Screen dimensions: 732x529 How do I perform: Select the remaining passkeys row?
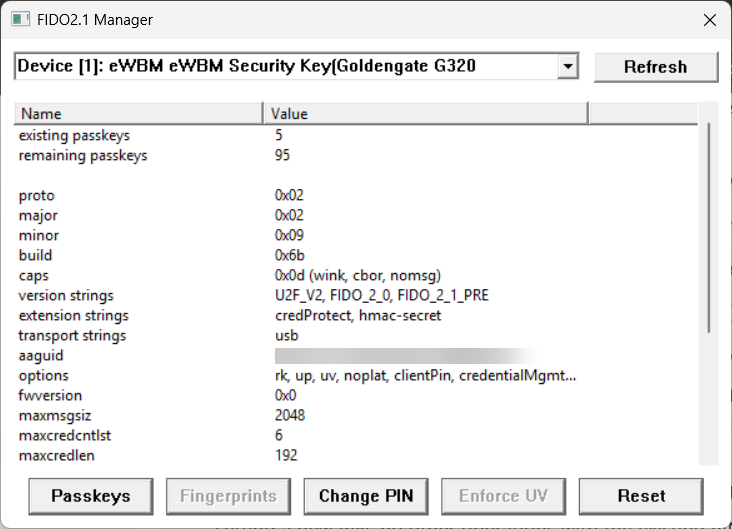point(82,155)
